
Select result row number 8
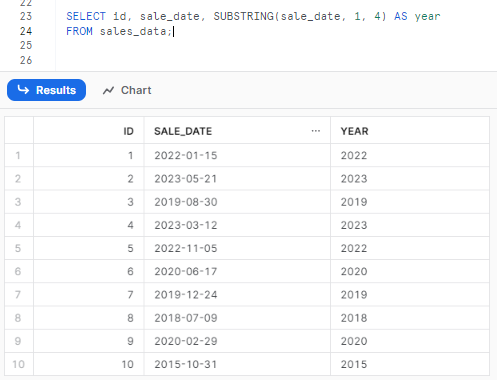[19, 318]
